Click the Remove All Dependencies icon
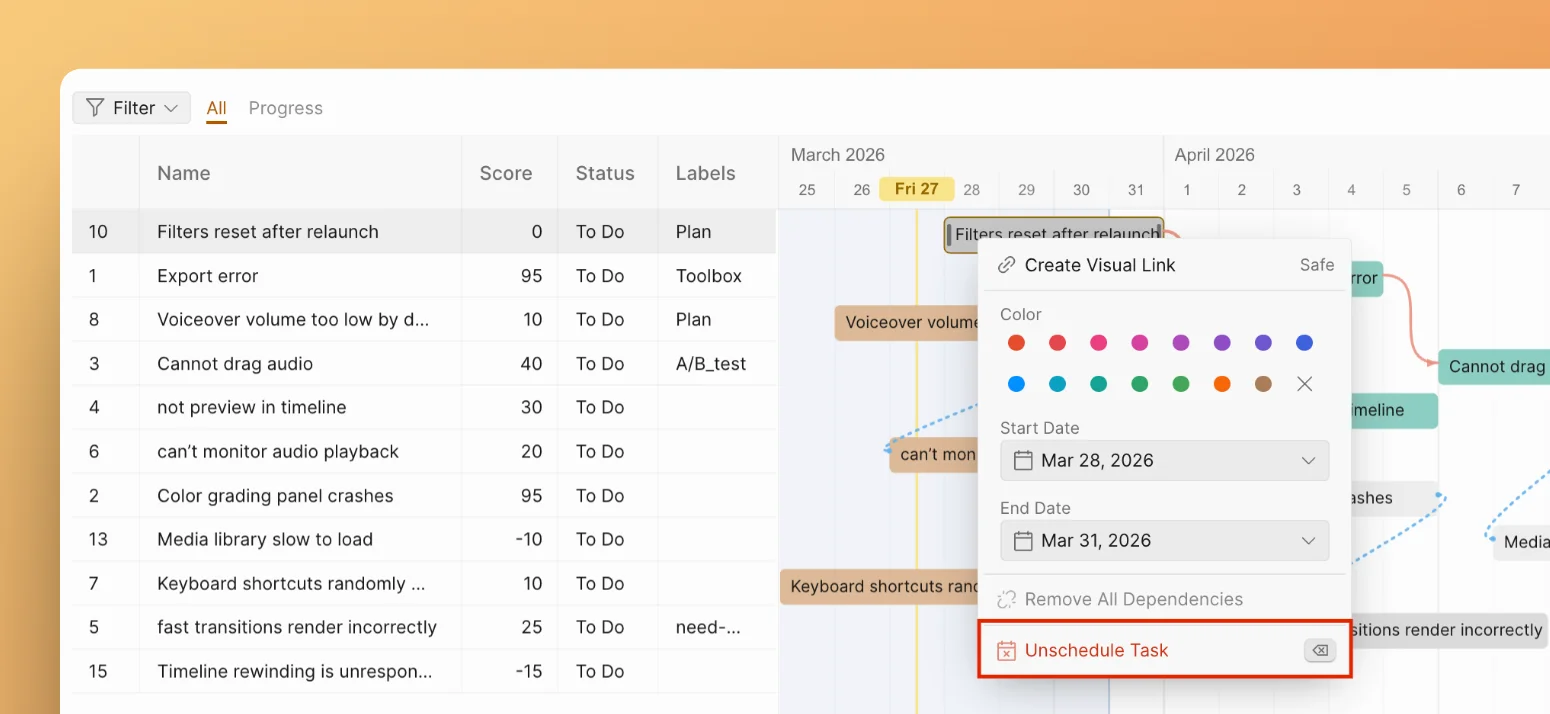 pyautogui.click(x=1007, y=600)
